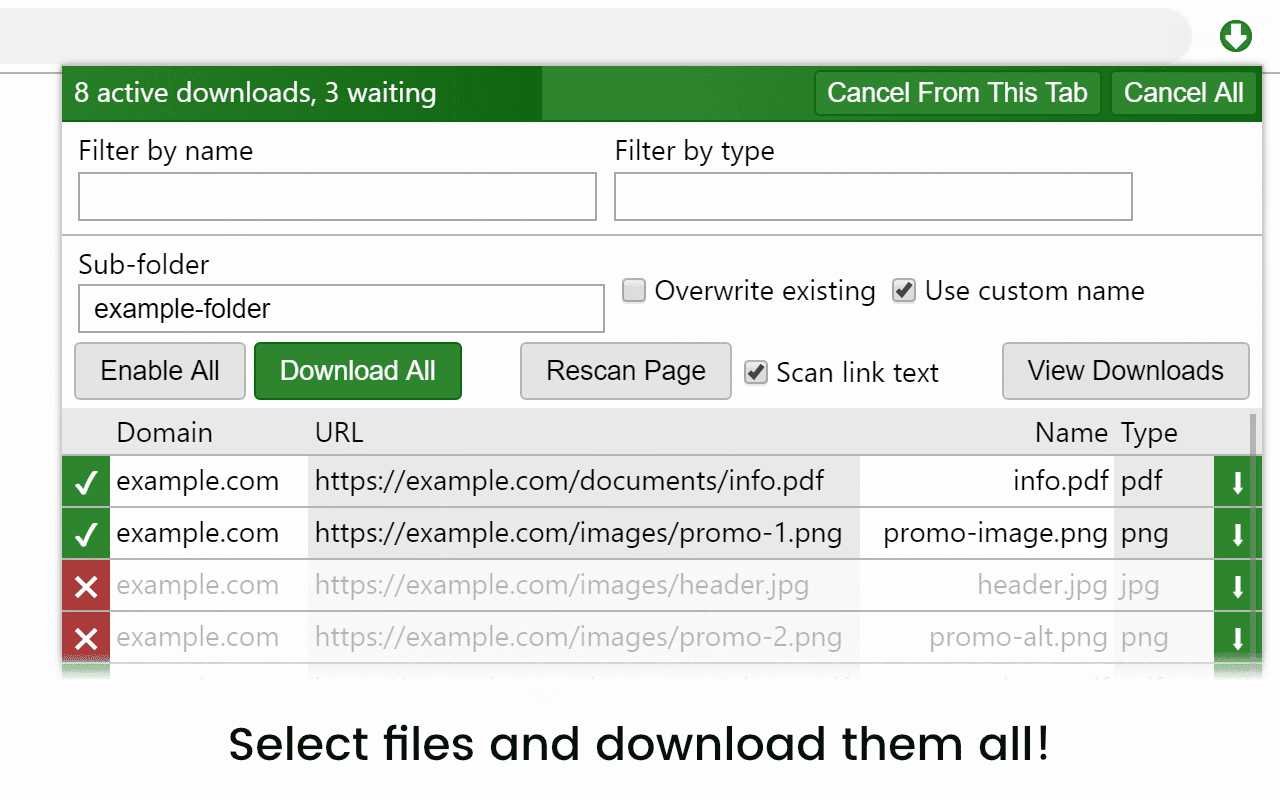
Task: Download info.pdf using its row arrow
Action: pyautogui.click(x=1237, y=482)
